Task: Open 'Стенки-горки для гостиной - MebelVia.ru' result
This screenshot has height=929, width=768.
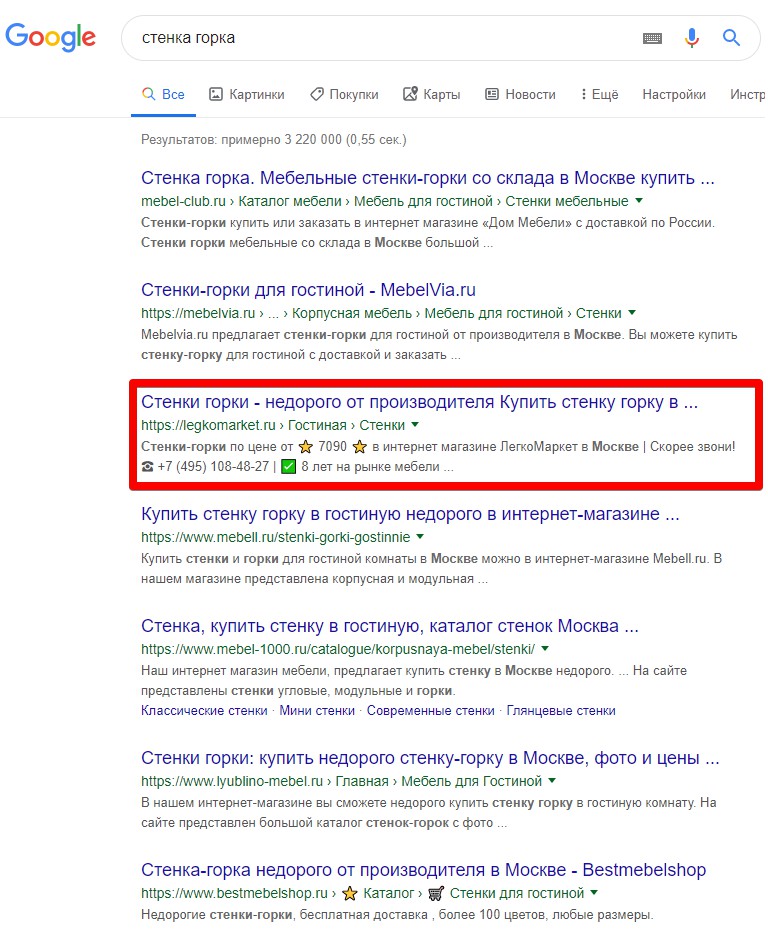Action: point(308,290)
